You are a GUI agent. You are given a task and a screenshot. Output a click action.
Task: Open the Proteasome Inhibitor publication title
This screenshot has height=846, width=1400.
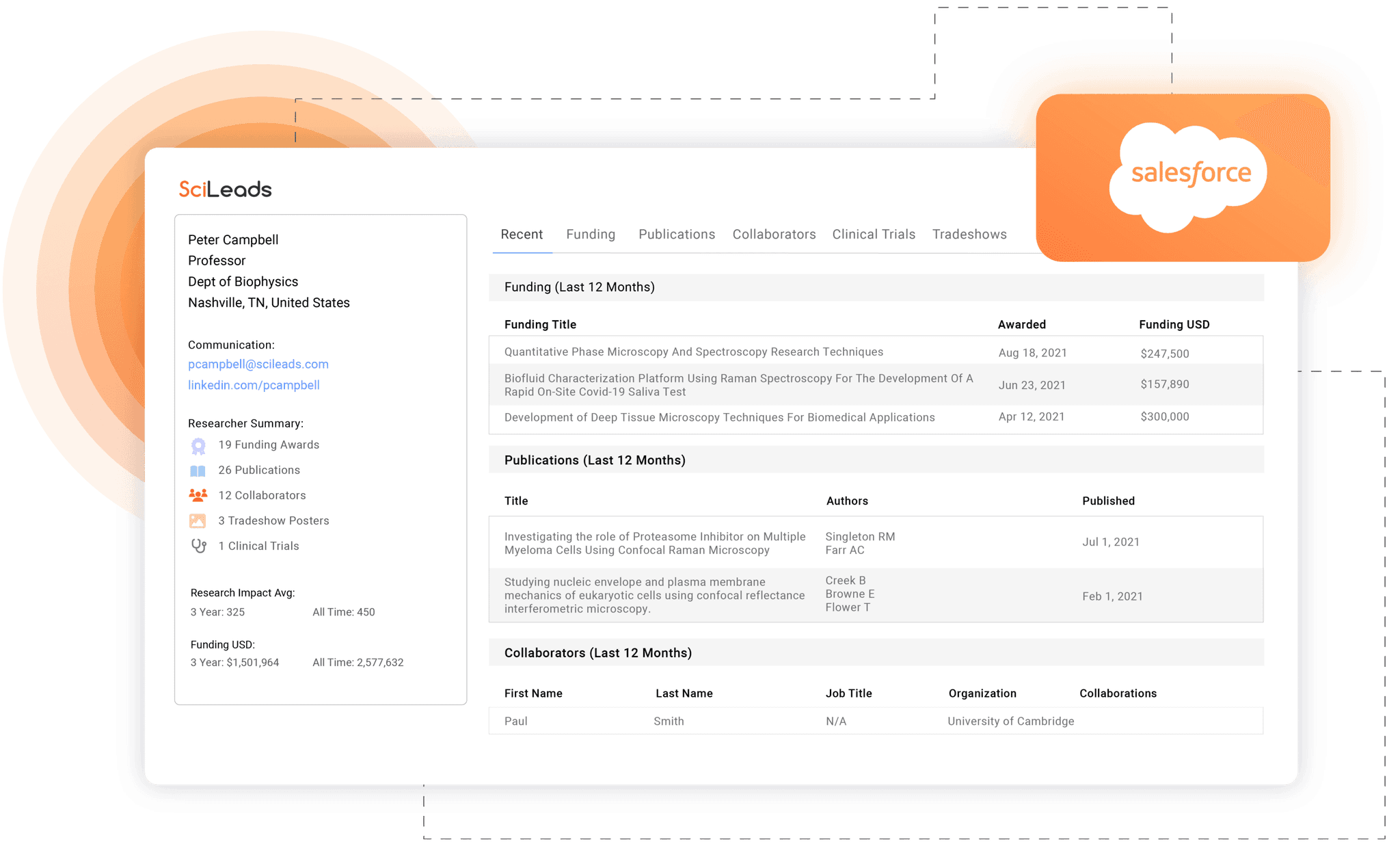point(655,543)
